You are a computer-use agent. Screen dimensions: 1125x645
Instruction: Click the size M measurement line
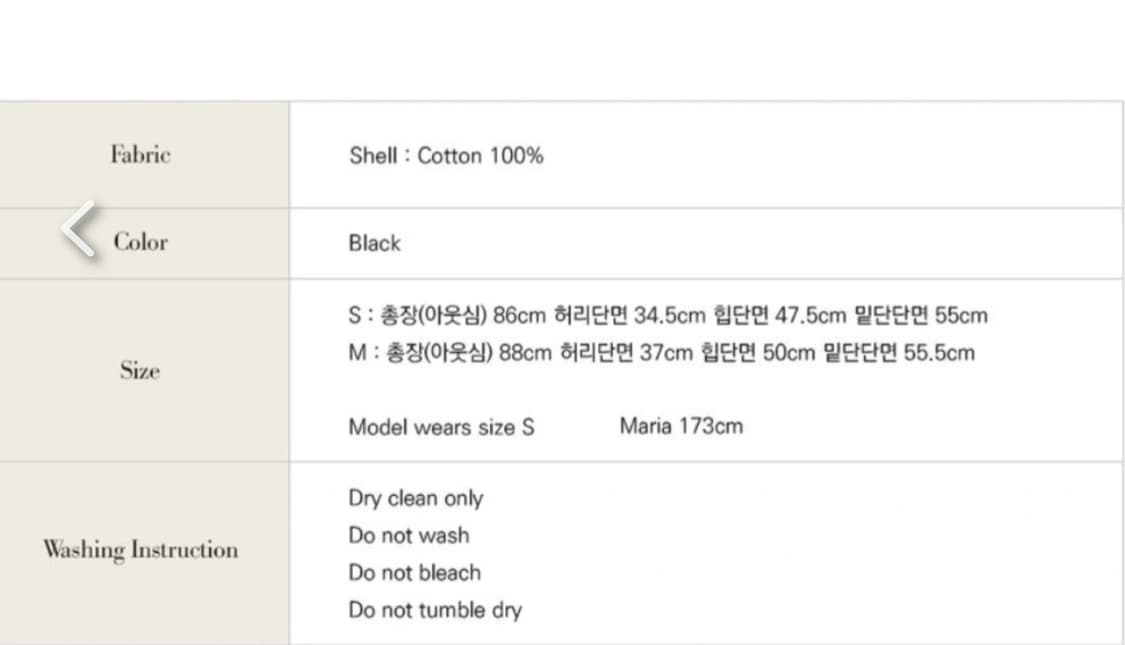coord(661,352)
